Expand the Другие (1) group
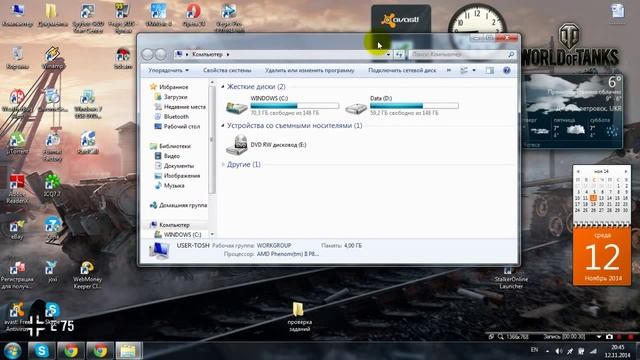Image resolution: width=640 pixels, height=360 pixels. point(223,164)
